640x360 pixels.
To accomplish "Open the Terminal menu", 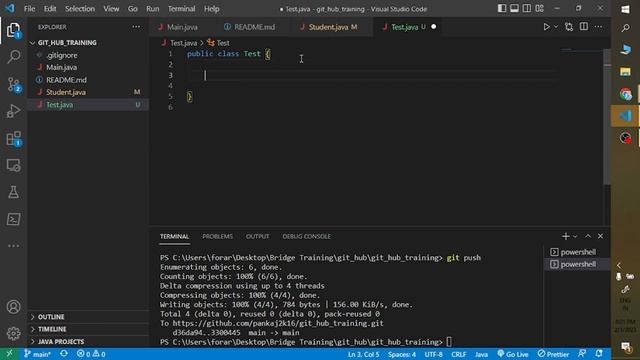I will (181, 9).
